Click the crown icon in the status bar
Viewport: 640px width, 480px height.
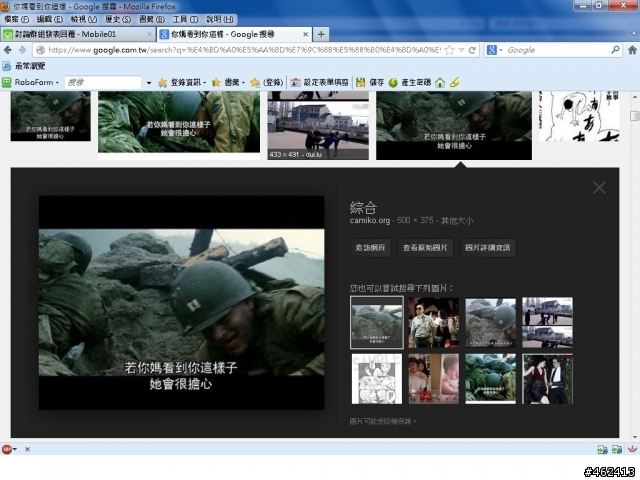632,449
